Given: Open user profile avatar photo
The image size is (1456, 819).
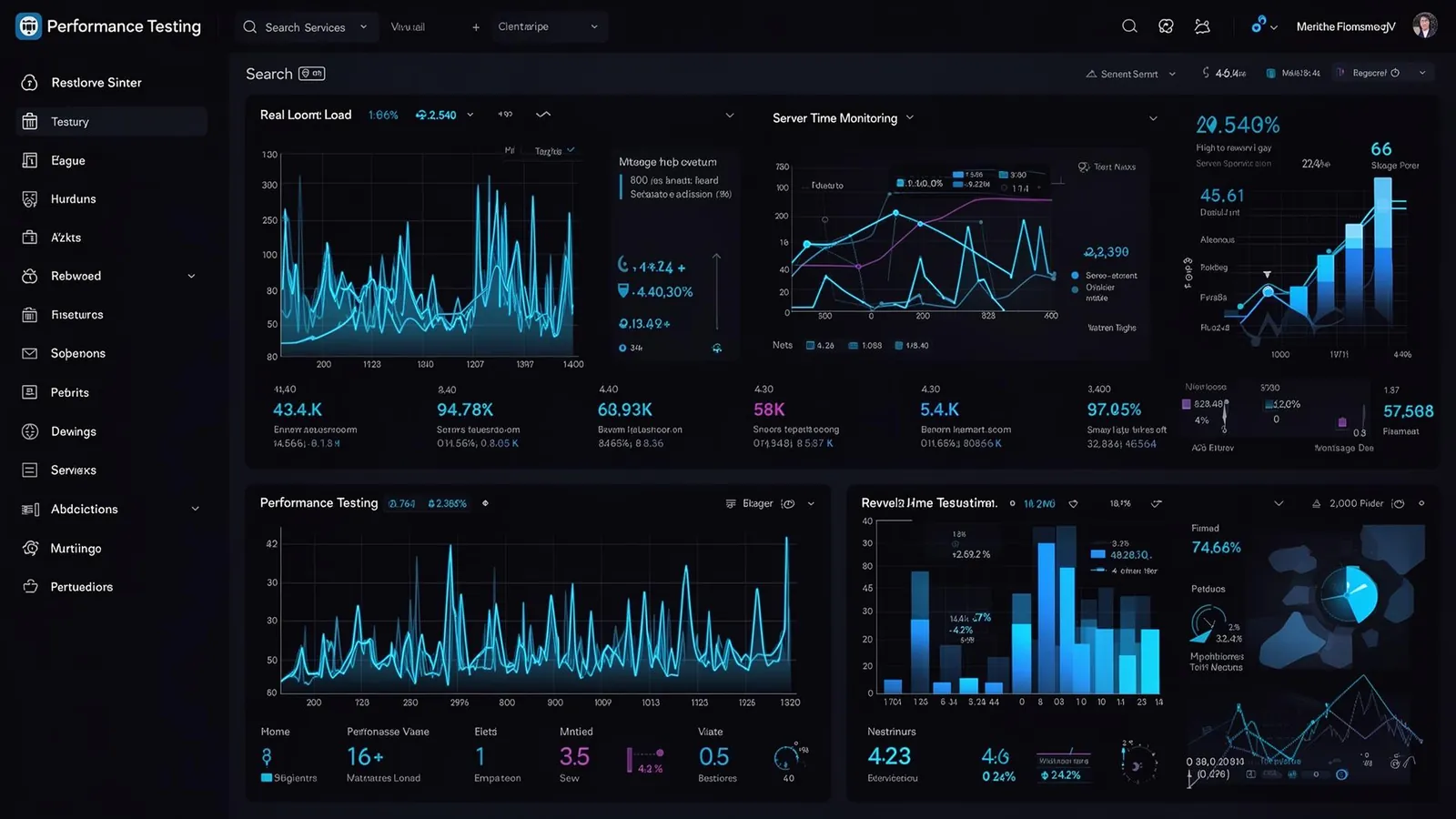Looking at the screenshot, I should point(1424,25).
